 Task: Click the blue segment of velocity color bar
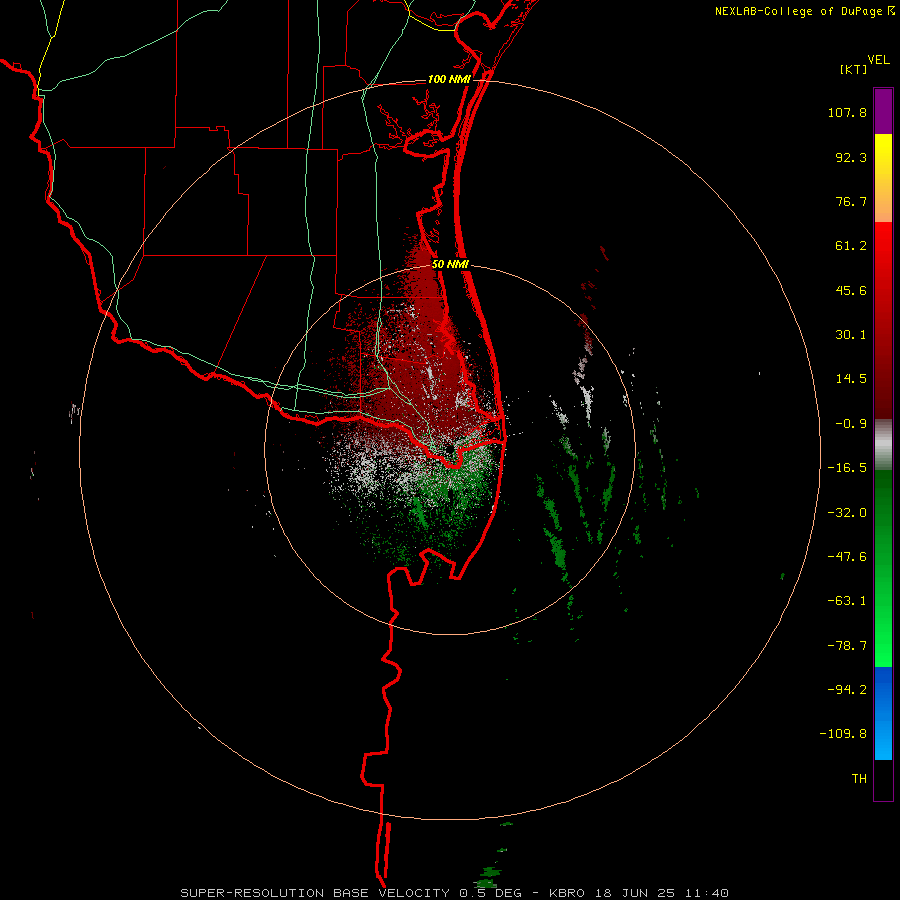[x=883, y=713]
